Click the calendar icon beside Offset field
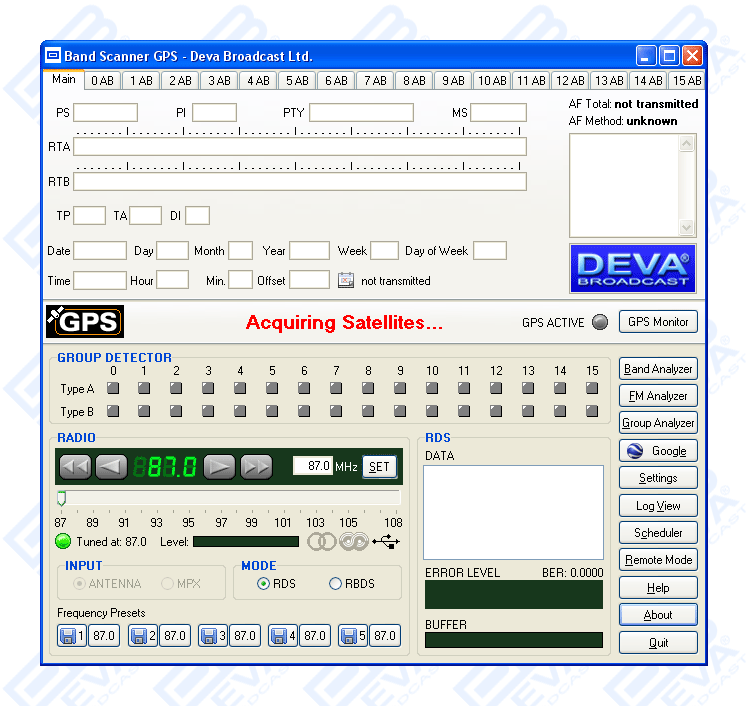Viewport: 748px width, 706px height. coord(345,280)
